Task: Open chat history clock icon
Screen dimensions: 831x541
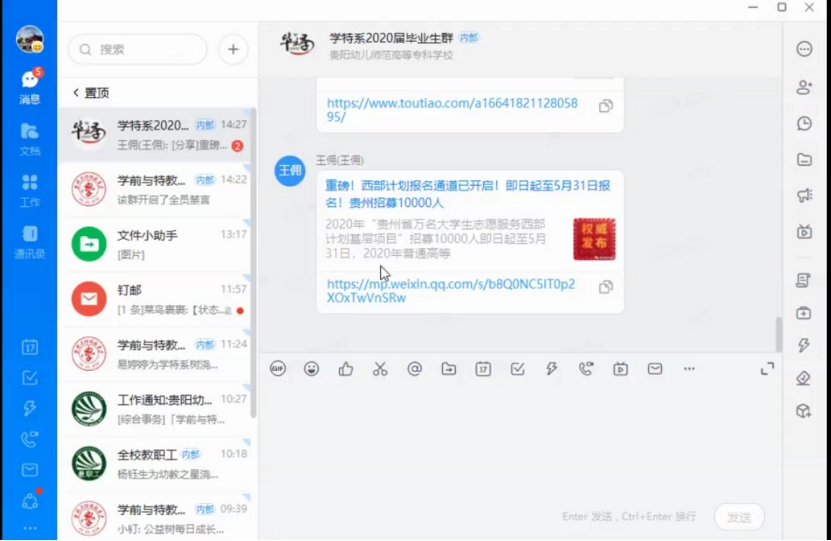Action: 804,124
